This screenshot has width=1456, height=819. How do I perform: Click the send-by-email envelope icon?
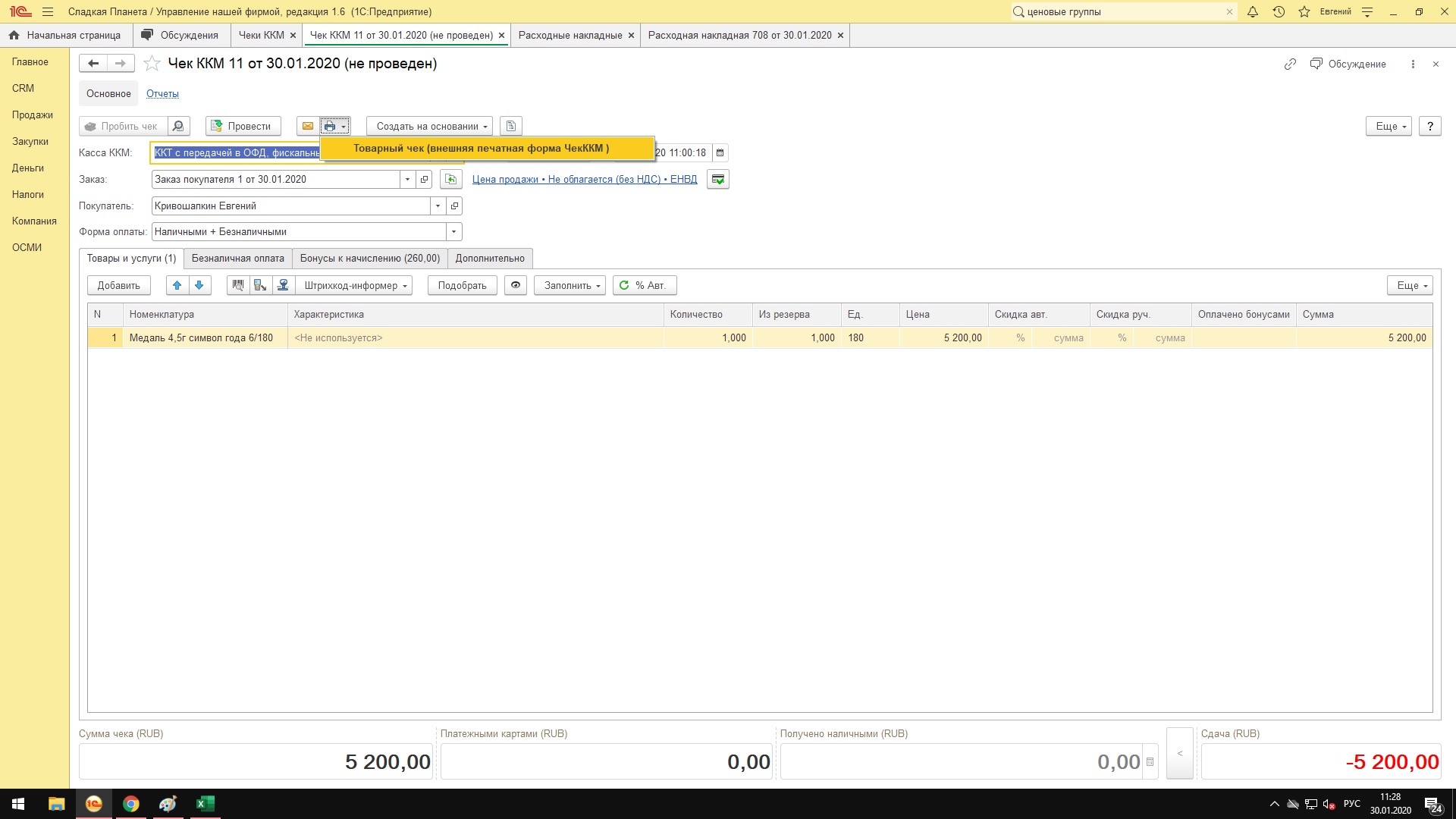pyautogui.click(x=307, y=126)
